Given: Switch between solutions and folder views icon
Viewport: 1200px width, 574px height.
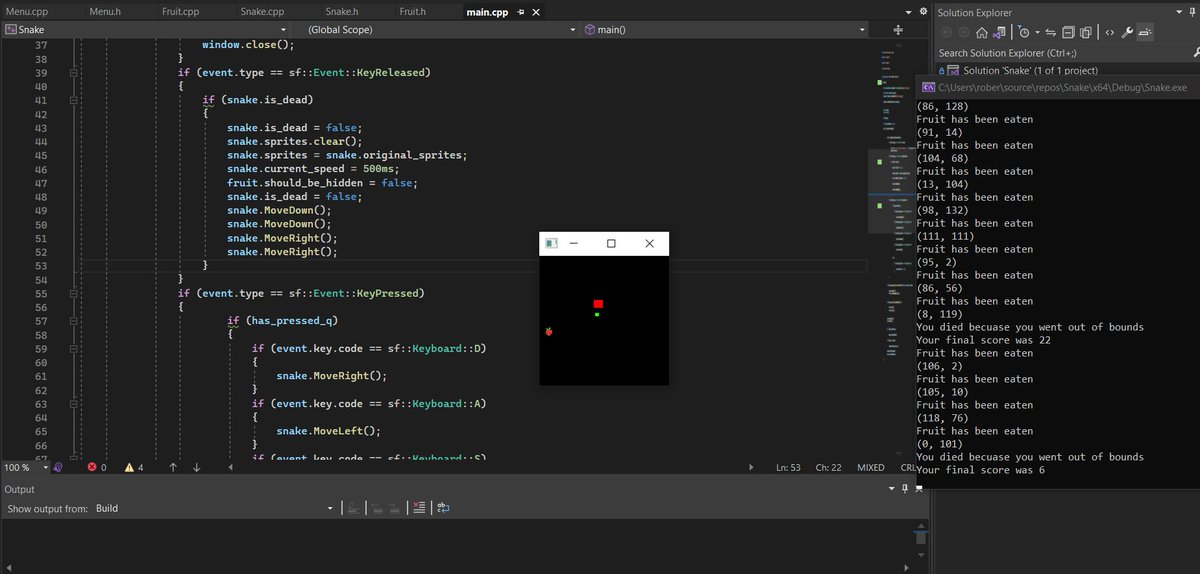Looking at the screenshot, I should point(1000,32).
